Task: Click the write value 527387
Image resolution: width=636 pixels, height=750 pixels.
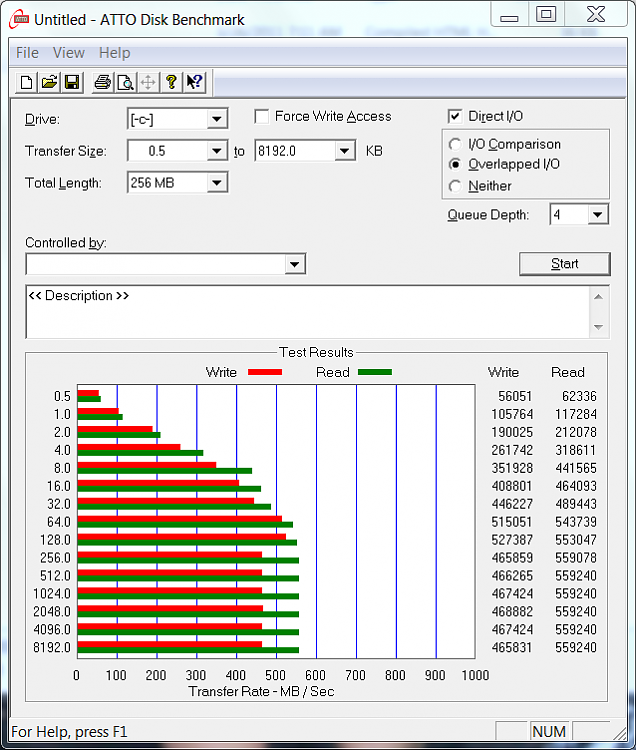Action: (512, 540)
